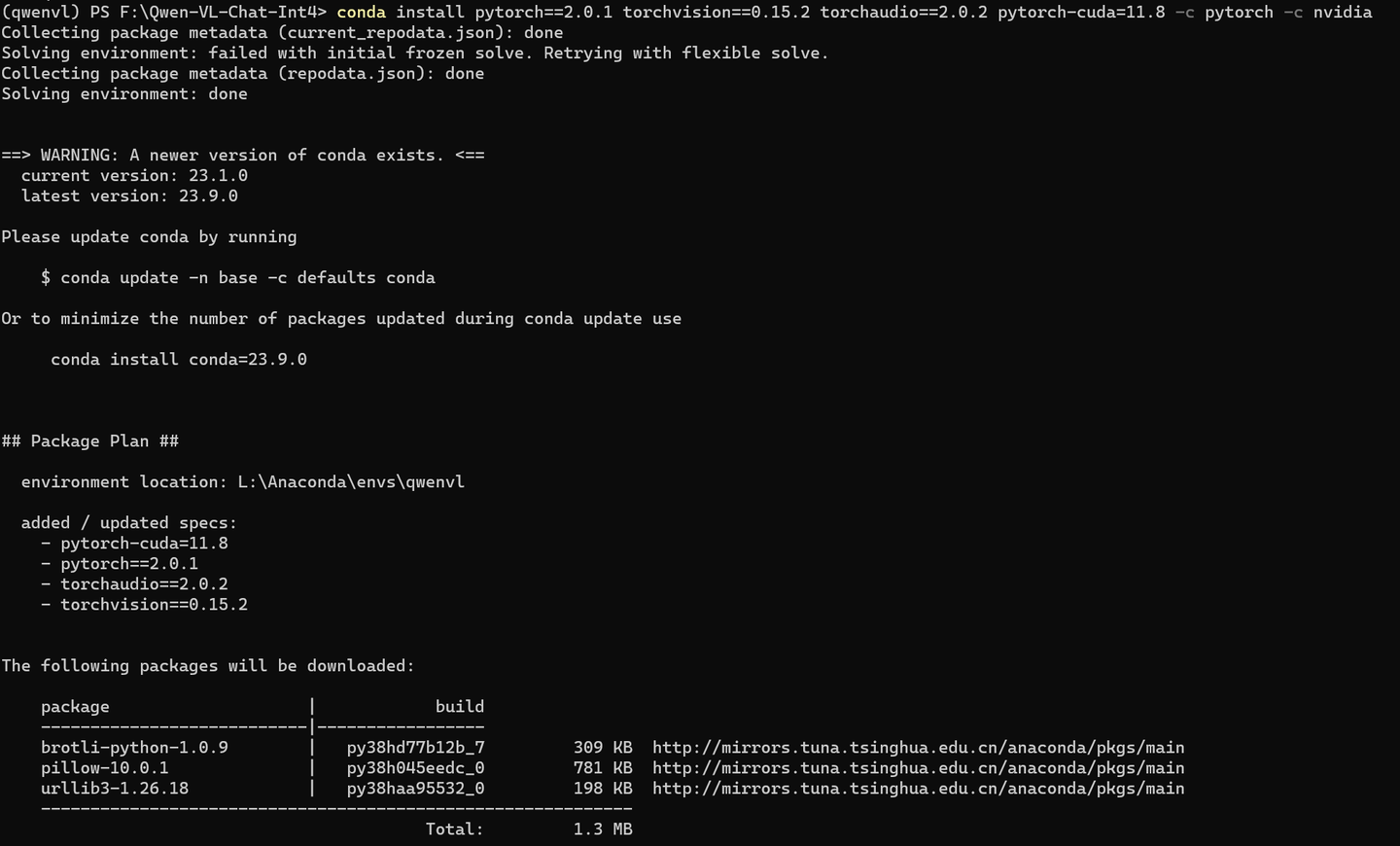Click the 'pillow-10.0.1' package name

105,767
